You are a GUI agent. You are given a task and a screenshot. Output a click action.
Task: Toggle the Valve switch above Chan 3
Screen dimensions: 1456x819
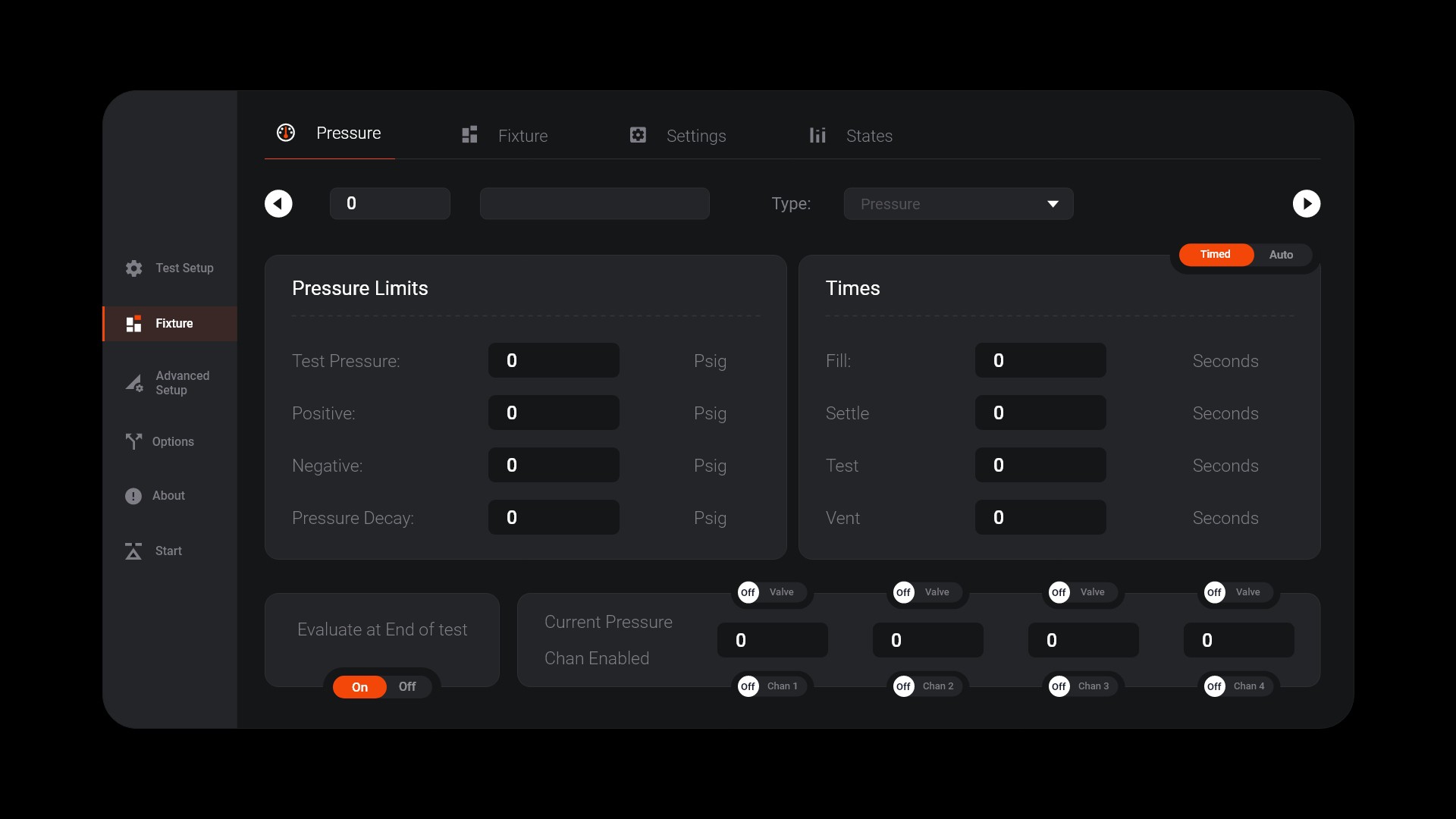coord(1059,592)
